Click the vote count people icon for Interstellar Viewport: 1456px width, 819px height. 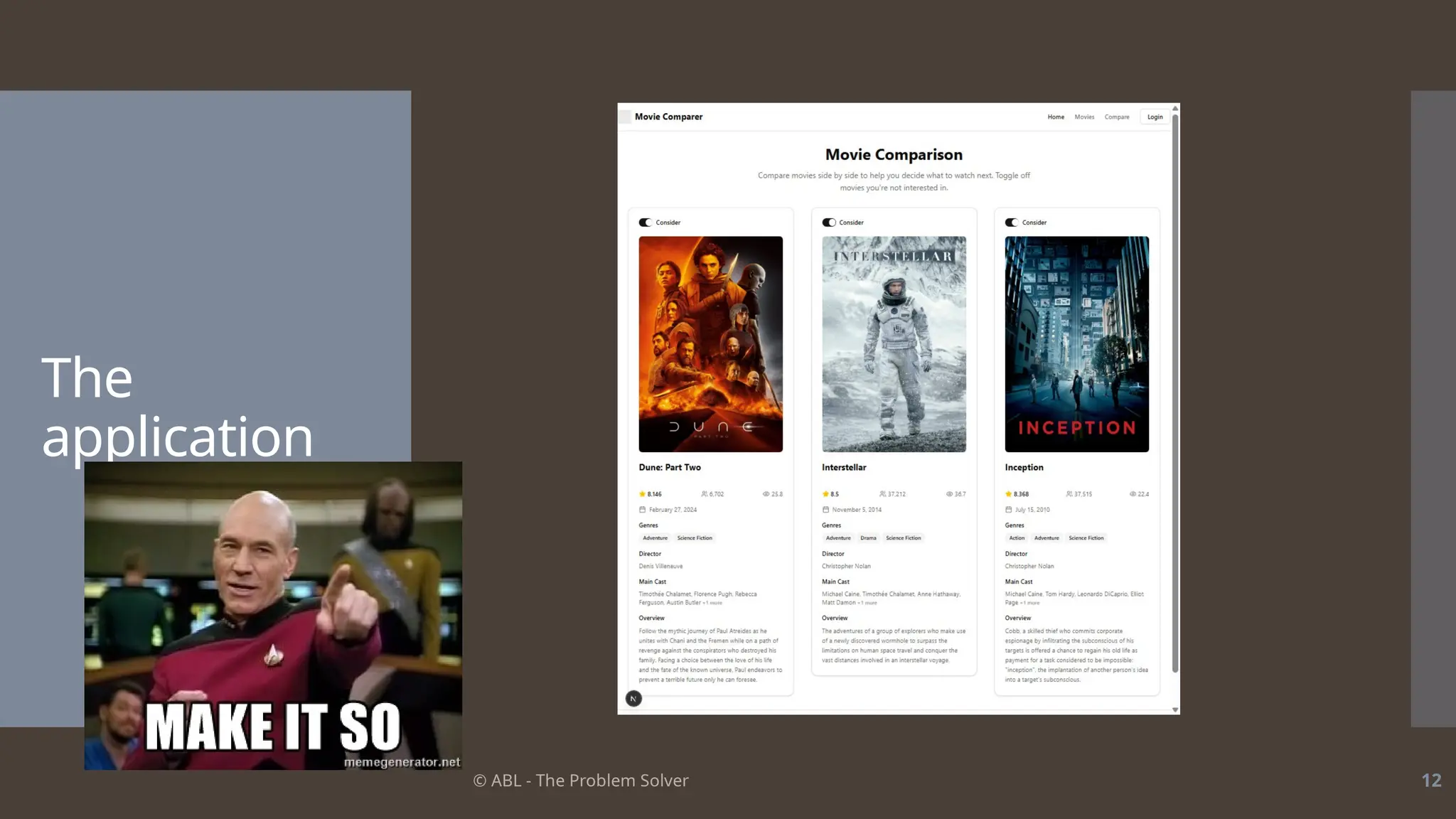882,494
